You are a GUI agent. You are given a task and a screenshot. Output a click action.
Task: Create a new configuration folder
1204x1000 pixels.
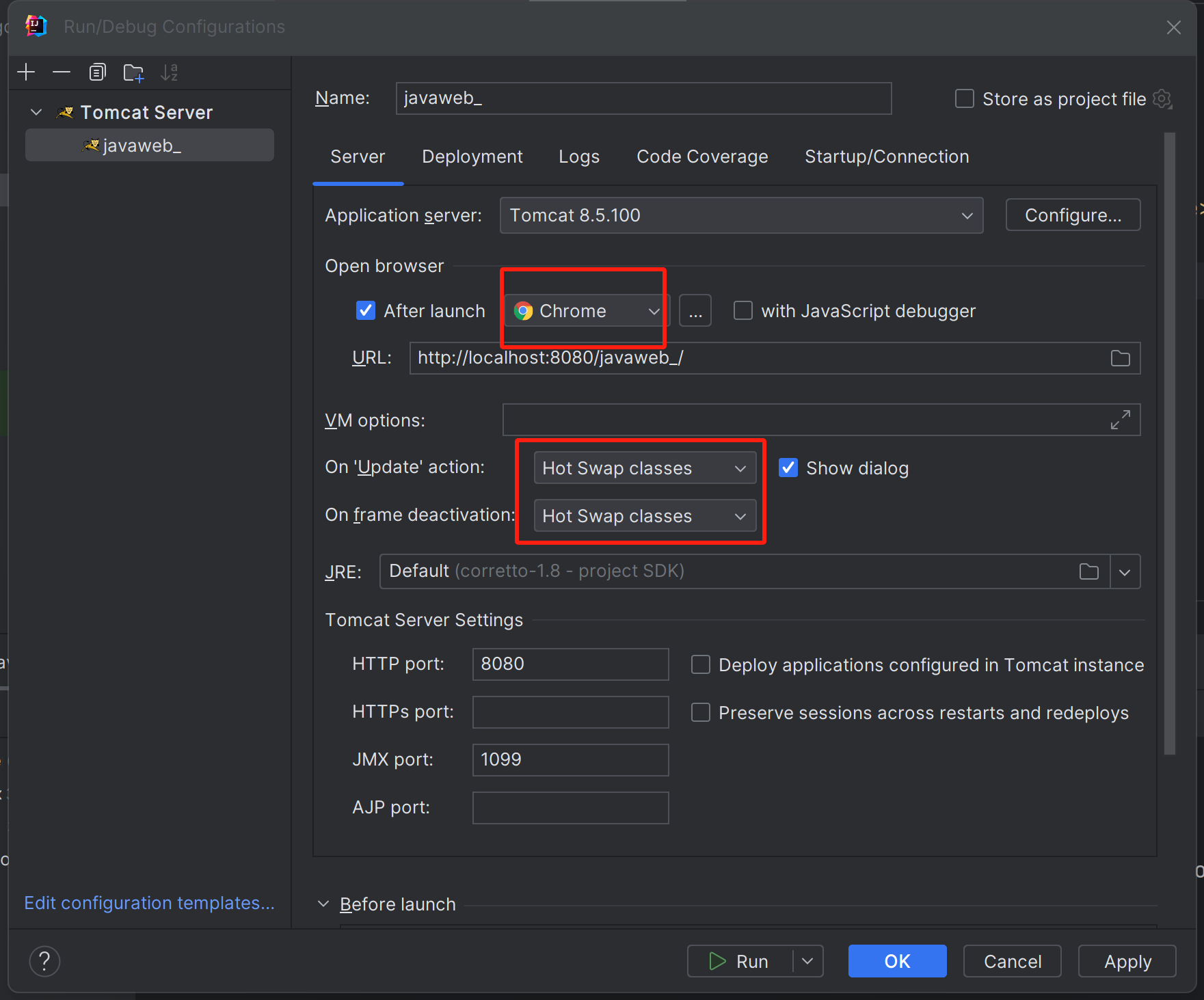click(133, 72)
